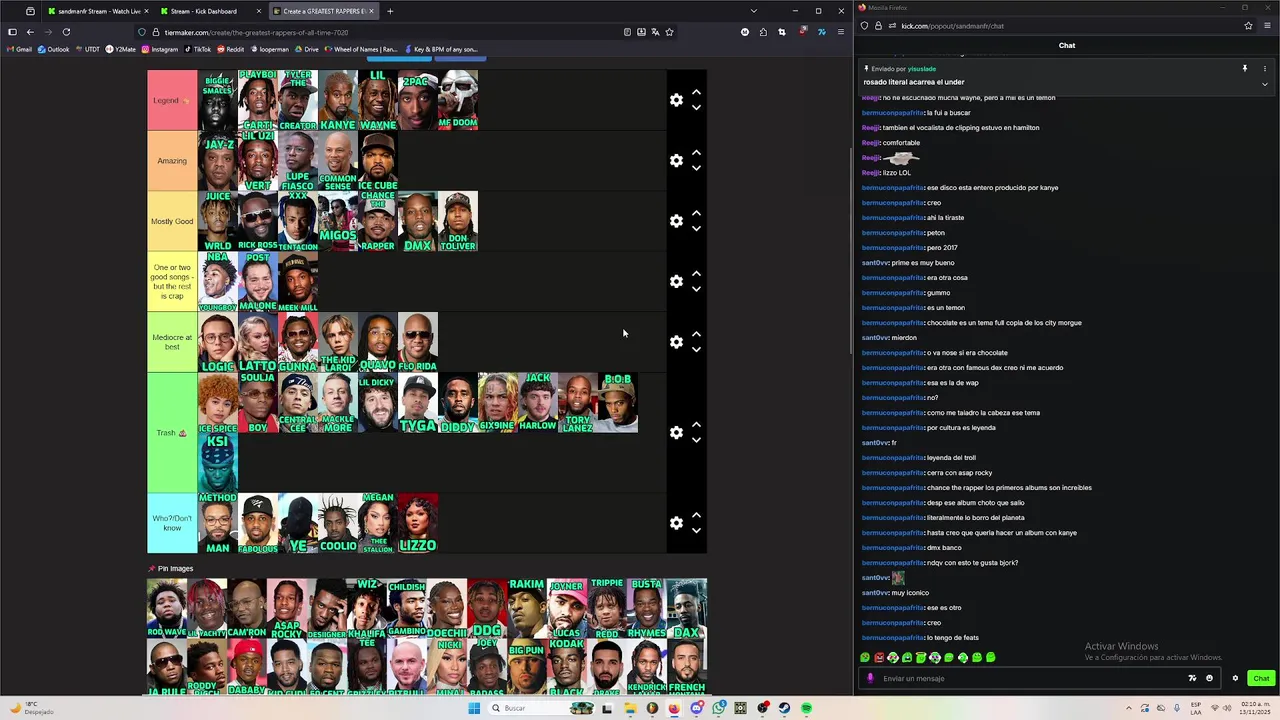Screen dimensions: 1280x720
Task: Move Amazing tier up with arrow
Action: coord(696,153)
